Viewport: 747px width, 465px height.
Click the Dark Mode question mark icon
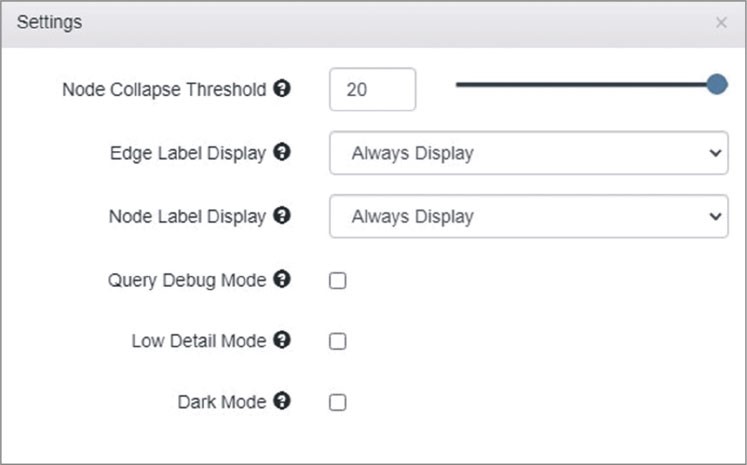tap(282, 401)
